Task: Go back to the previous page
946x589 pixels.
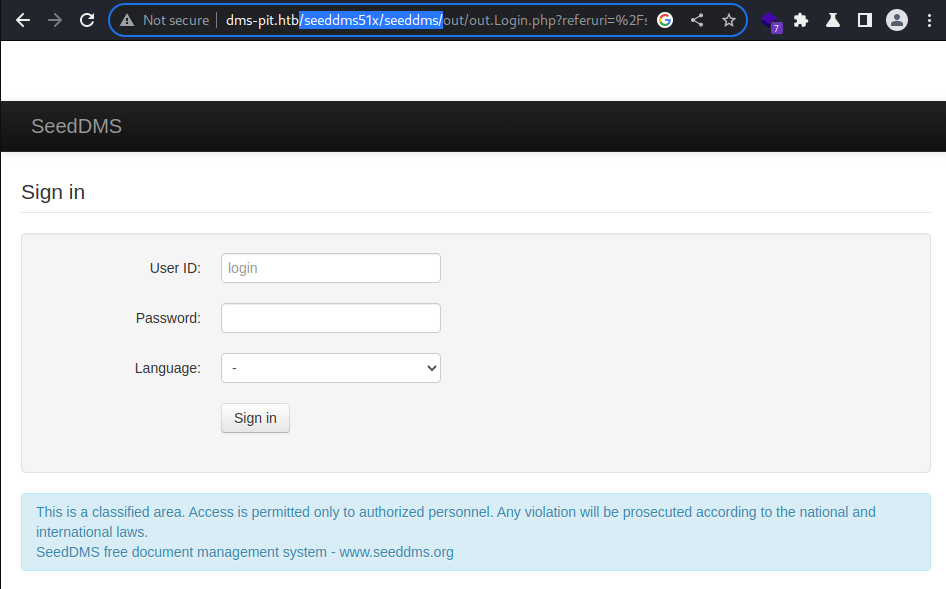Action: [23, 21]
